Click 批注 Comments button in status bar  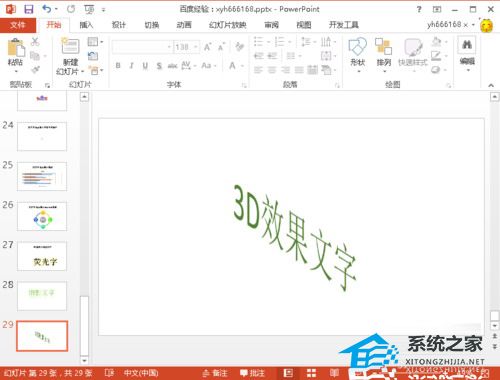click(252, 373)
